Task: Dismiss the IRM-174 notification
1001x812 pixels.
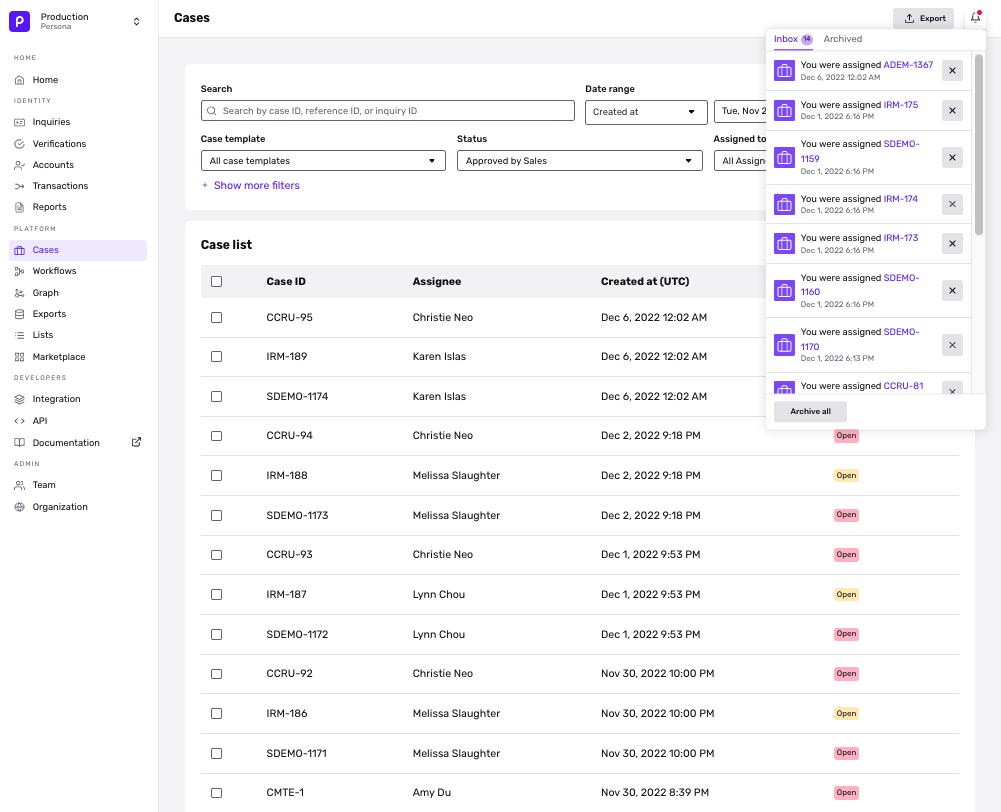Action: tap(952, 204)
